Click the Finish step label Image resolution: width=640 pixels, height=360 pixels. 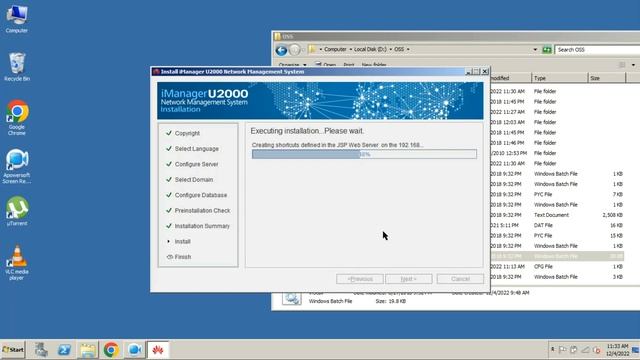[182, 257]
